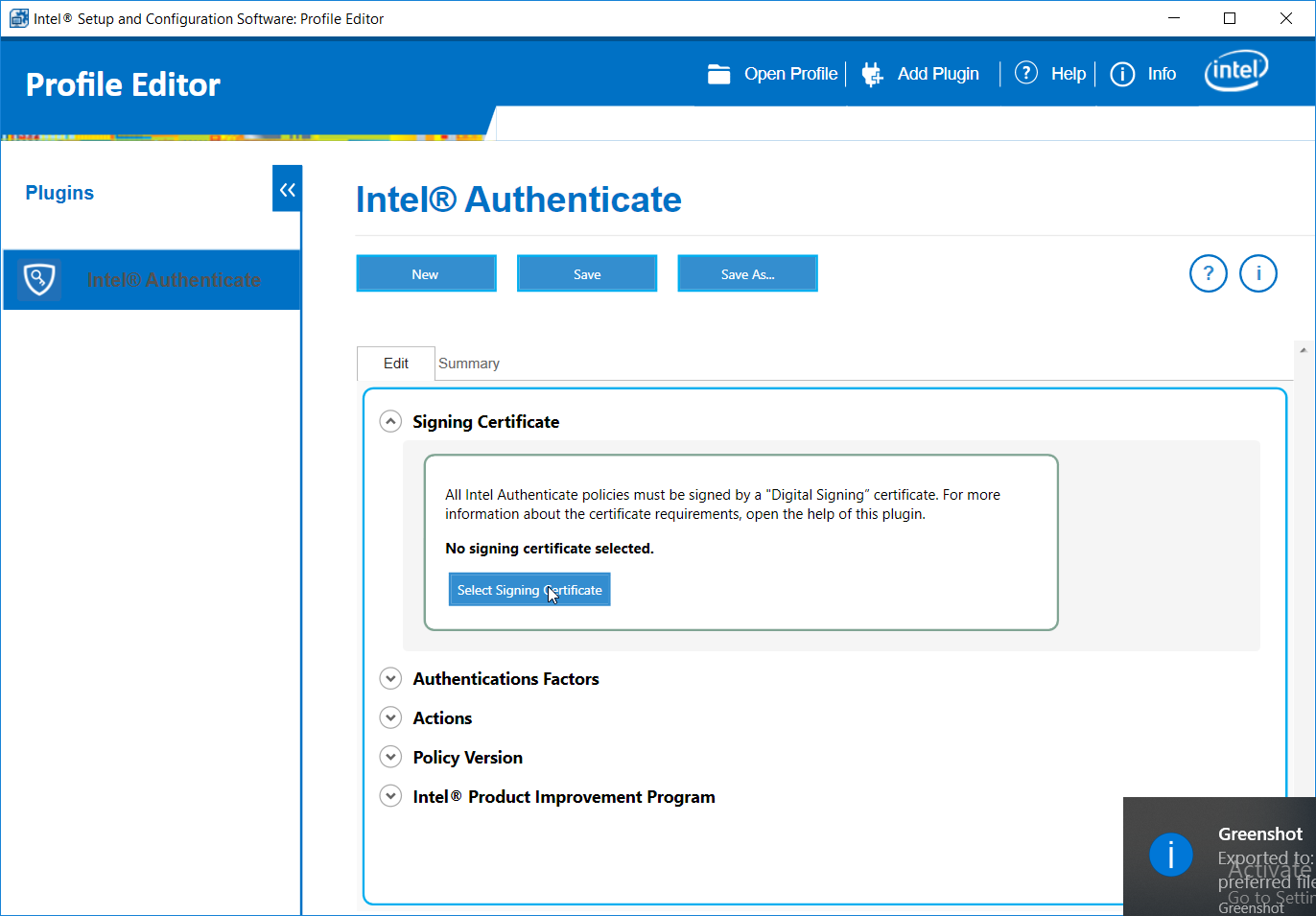Click the Add Plugin plug icon
This screenshot has height=916, width=1316.
click(x=872, y=74)
